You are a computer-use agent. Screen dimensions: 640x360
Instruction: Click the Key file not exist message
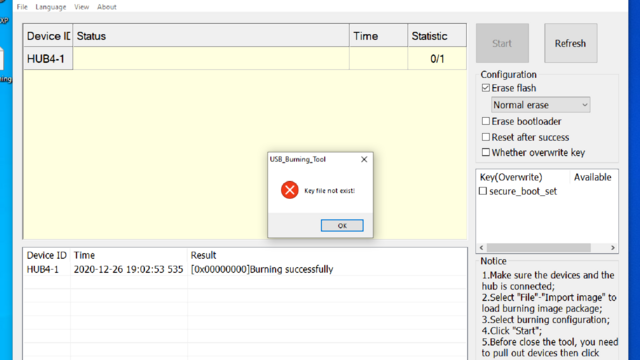click(x=329, y=191)
